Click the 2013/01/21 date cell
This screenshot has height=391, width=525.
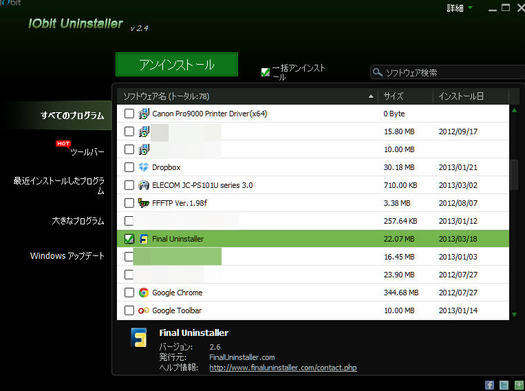(458, 167)
